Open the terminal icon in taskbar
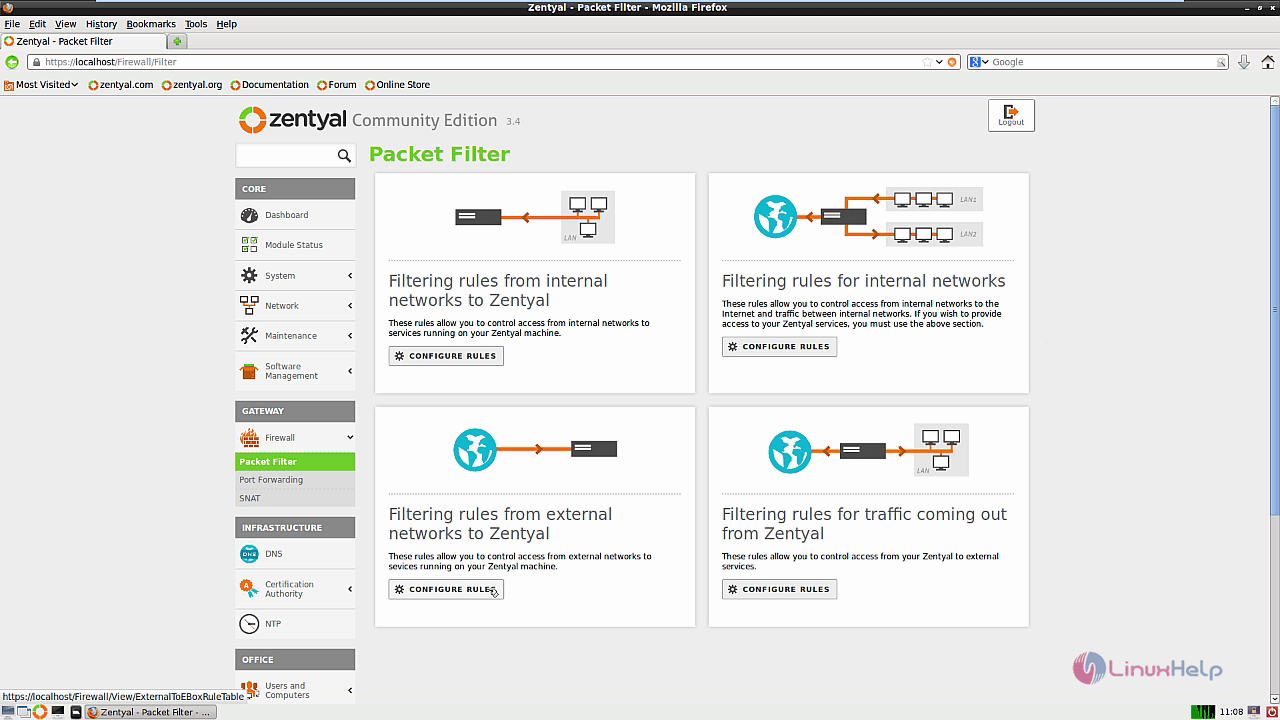The image size is (1280, 720). coord(58,712)
